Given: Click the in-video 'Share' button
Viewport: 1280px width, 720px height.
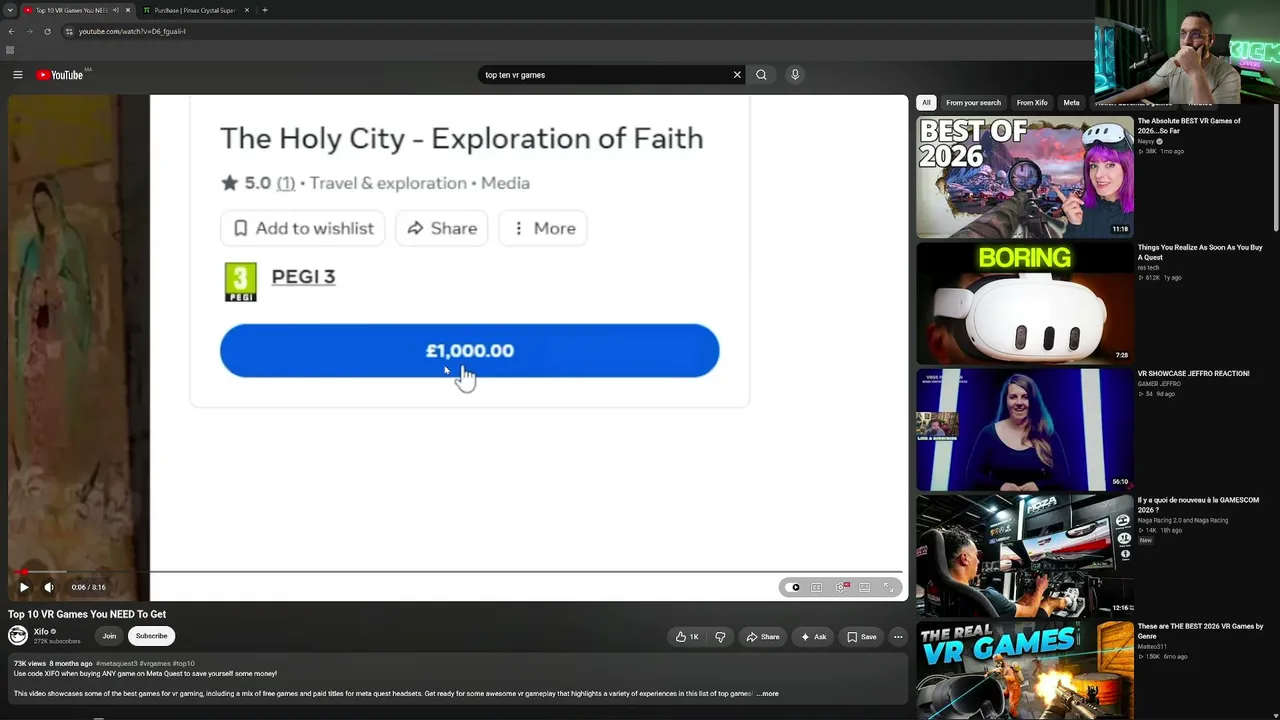Looking at the screenshot, I should point(441,228).
